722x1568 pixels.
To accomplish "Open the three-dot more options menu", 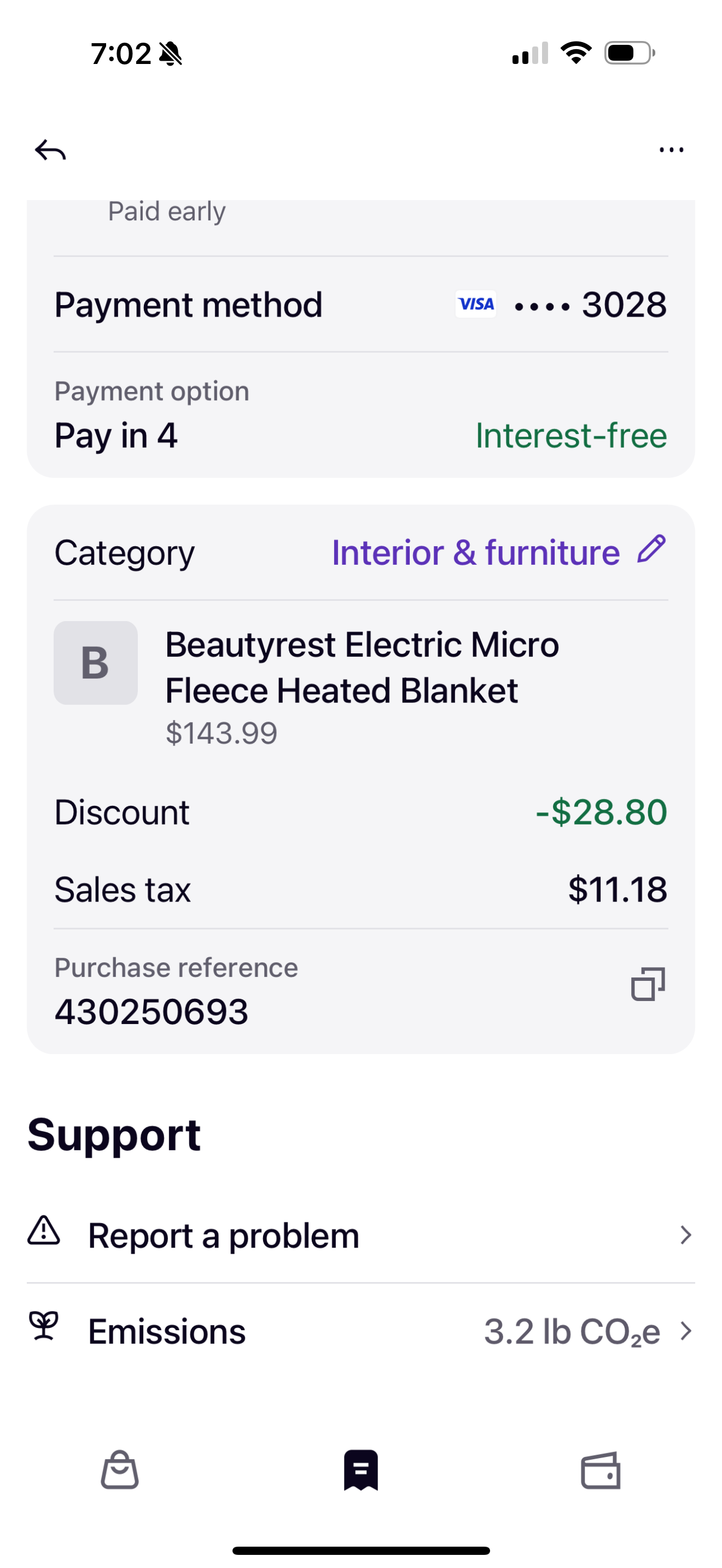I will [x=672, y=150].
